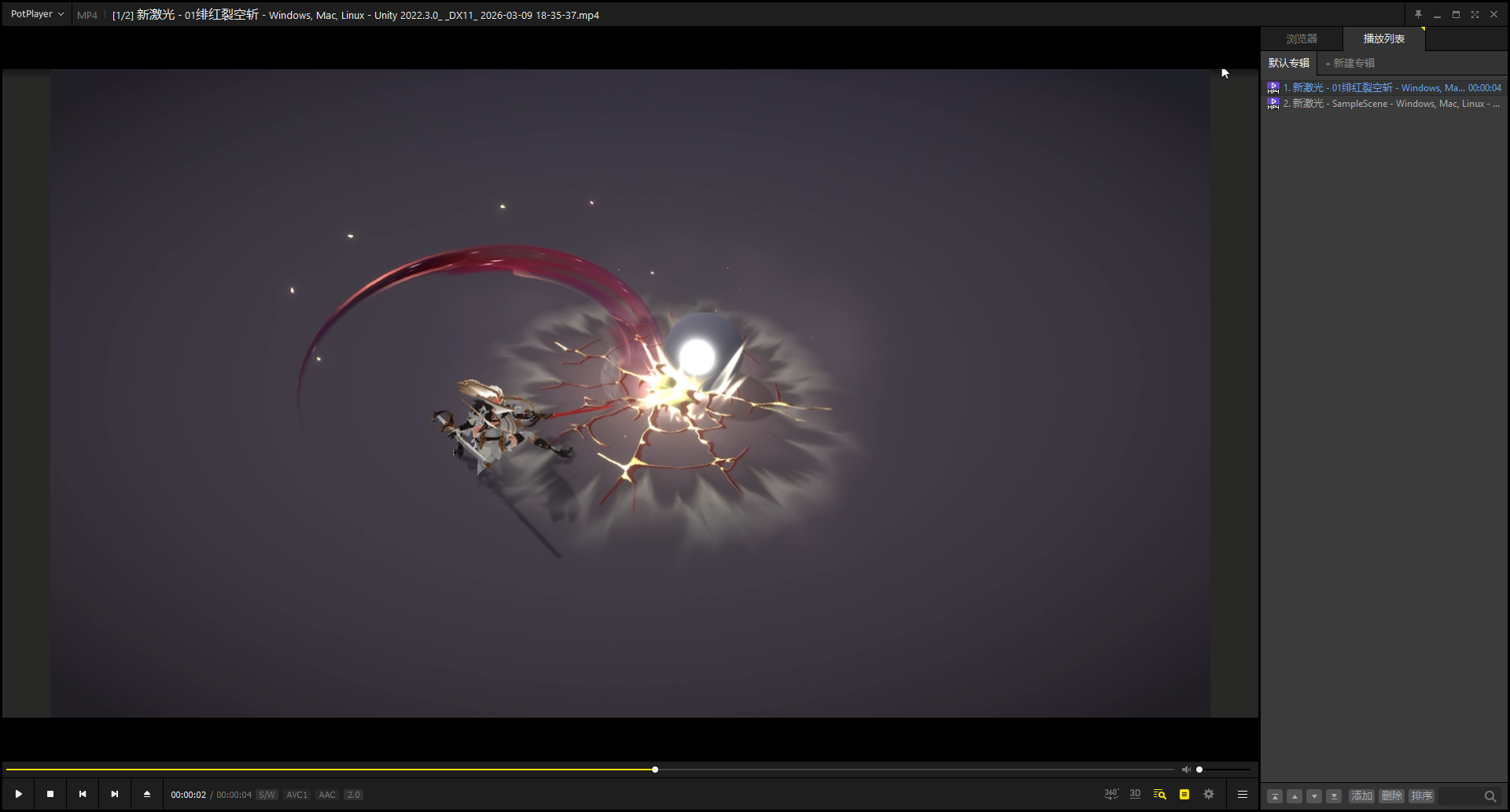Screen dimensions: 1510x812
Task: Click the eject/open file icon
Action: point(147,794)
